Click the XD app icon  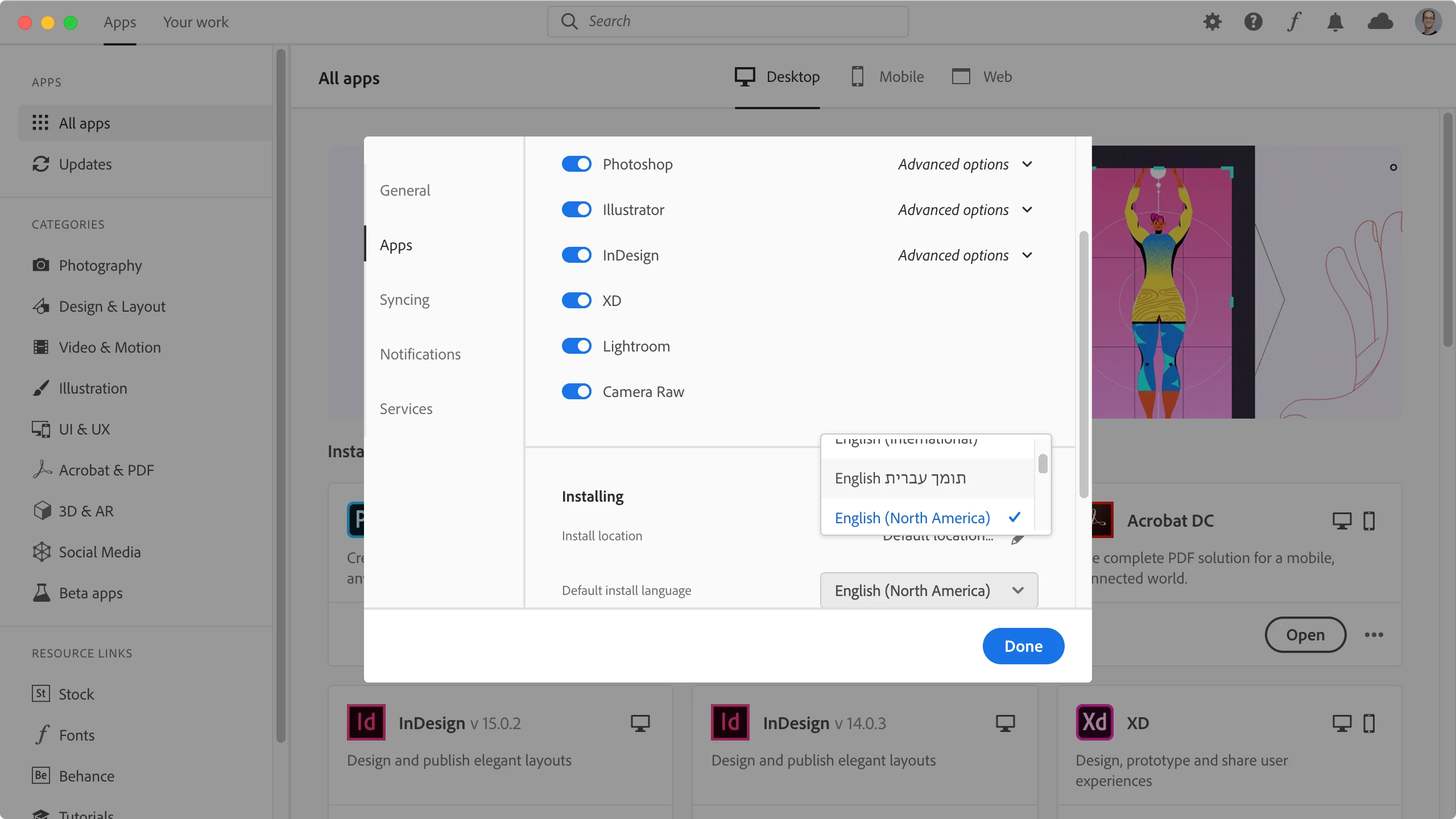(1094, 722)
